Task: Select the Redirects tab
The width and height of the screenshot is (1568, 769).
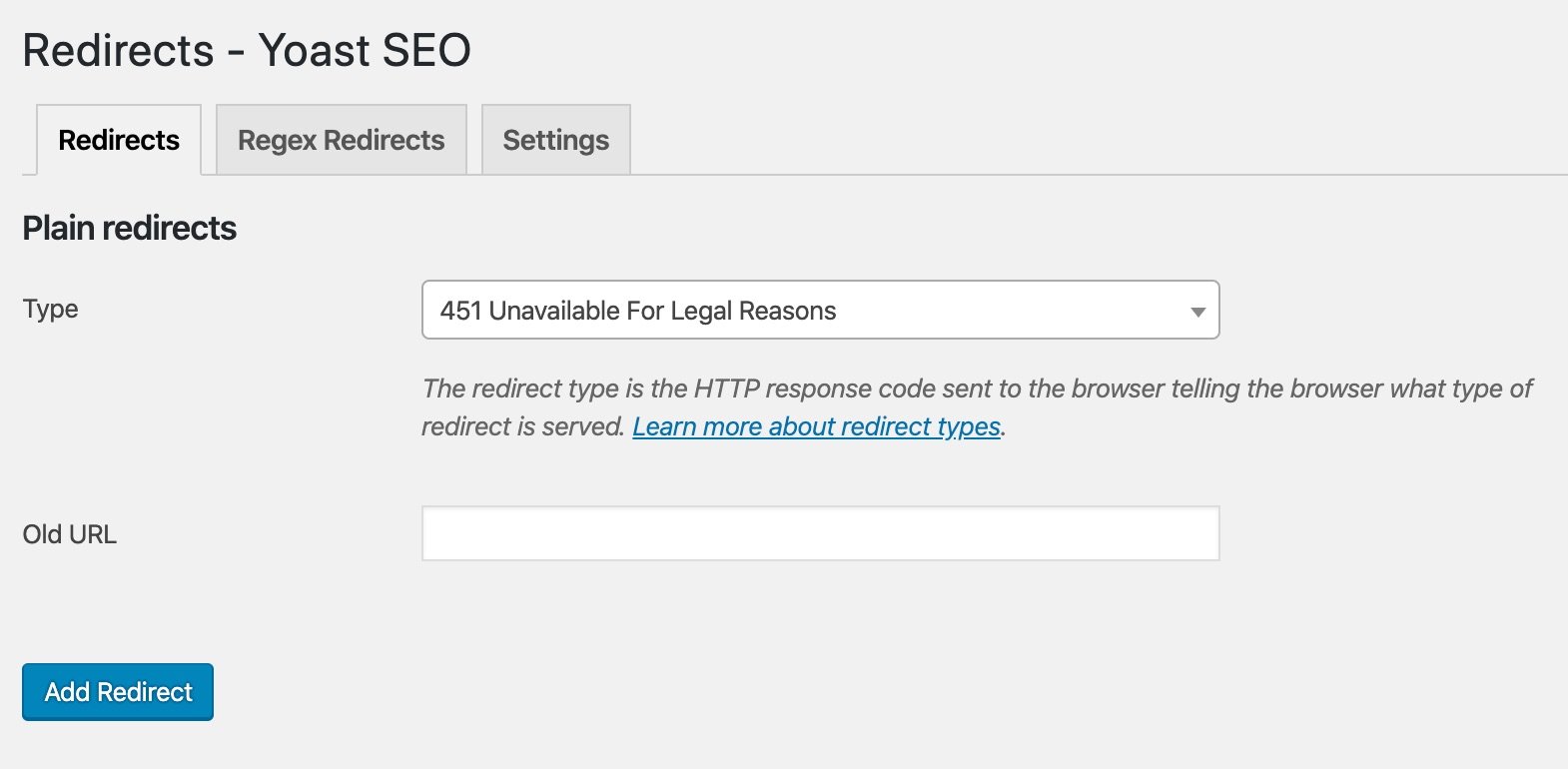Action: 119,140
